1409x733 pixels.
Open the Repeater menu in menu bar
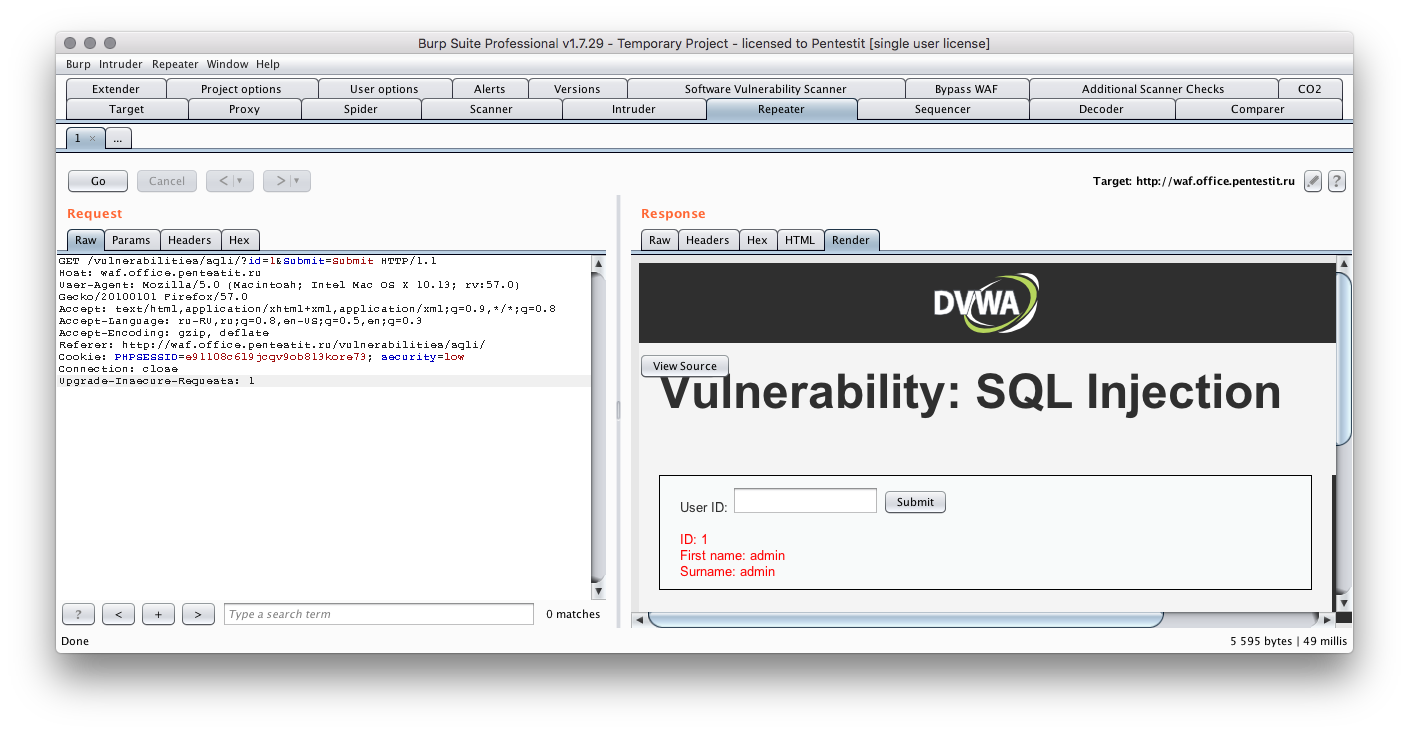(175, 64)
